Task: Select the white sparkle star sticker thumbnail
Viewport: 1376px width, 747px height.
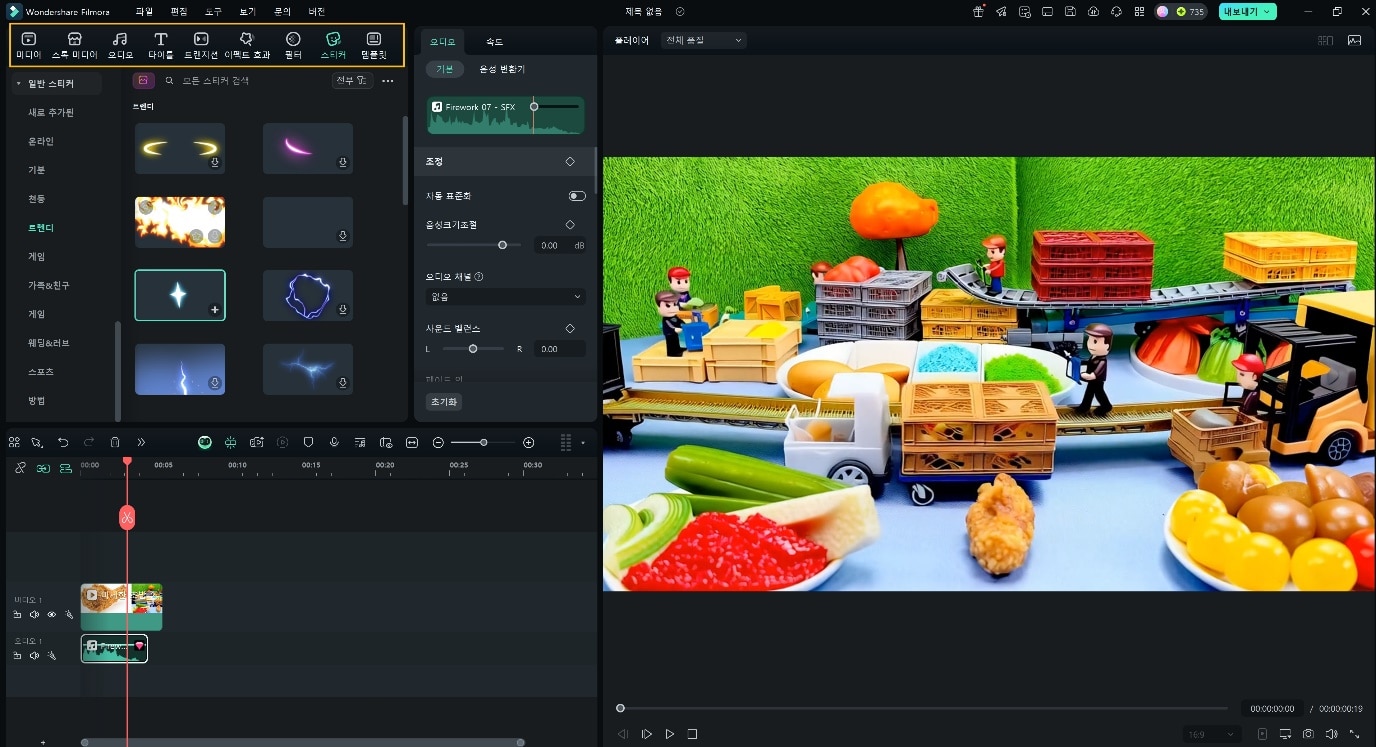Action: point(180,295)
